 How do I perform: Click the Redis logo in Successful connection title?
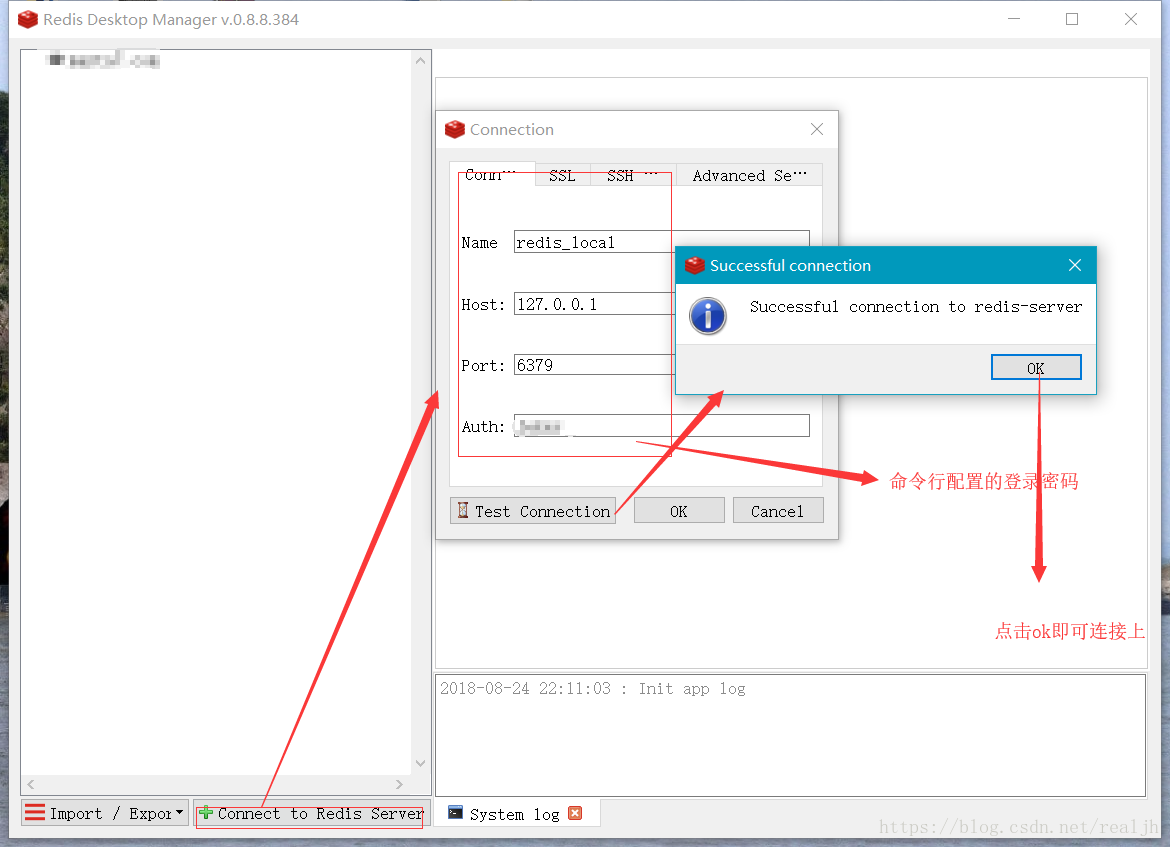[x=695, y=266]
